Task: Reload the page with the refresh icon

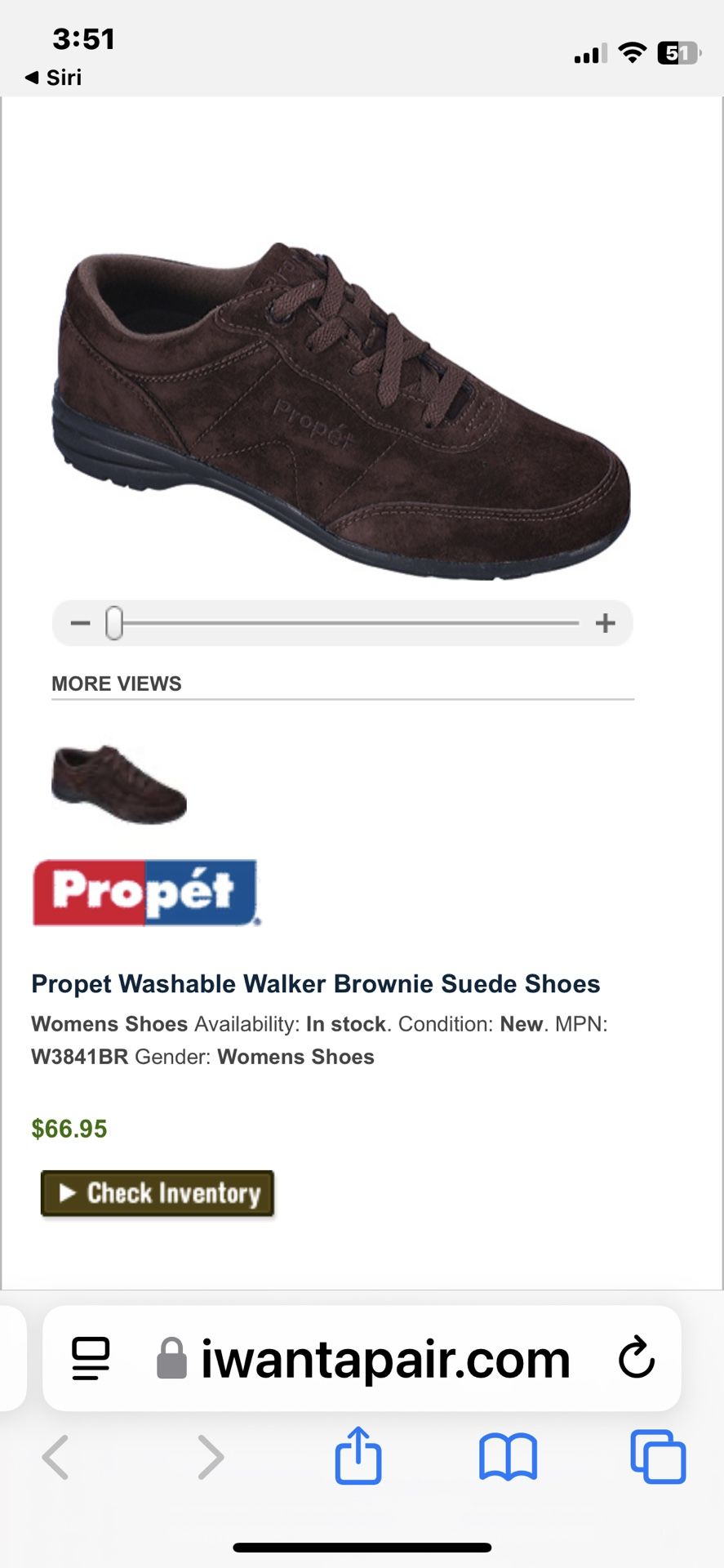Action: (637, 1358)
